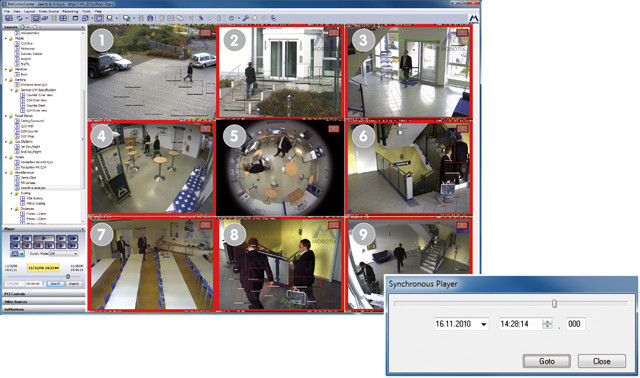Open the Recording menu

point(70,11)
